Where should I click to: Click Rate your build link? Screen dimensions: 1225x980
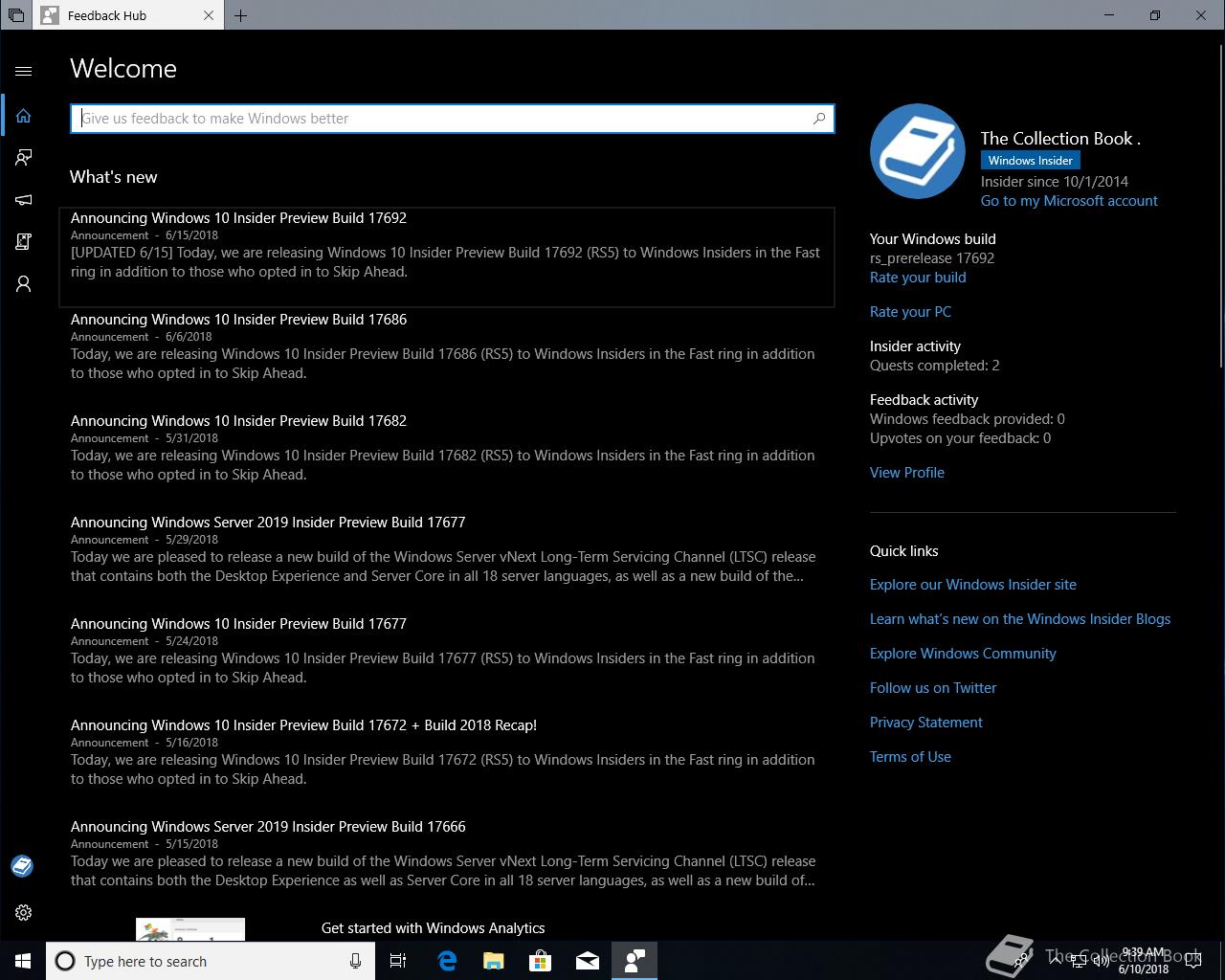(918, 278)
